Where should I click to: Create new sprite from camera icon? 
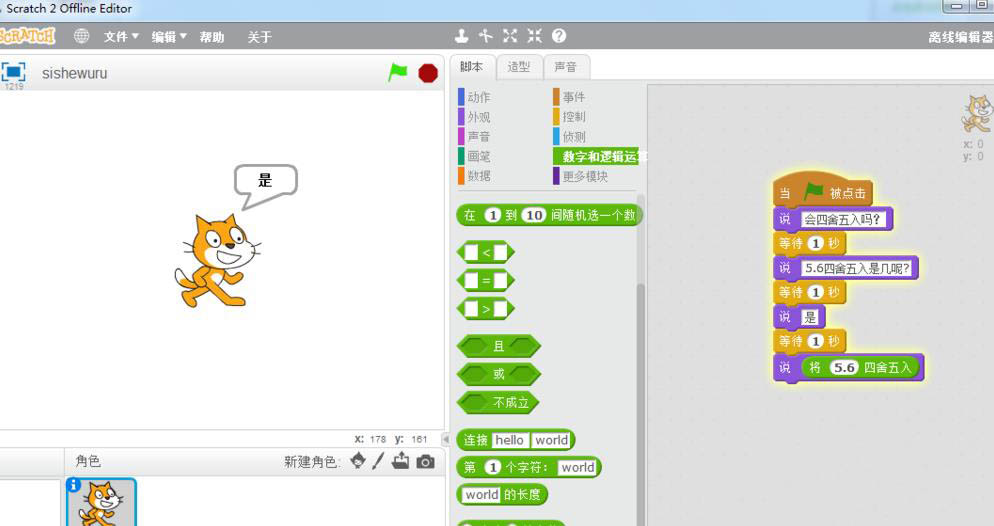(425, 461)
